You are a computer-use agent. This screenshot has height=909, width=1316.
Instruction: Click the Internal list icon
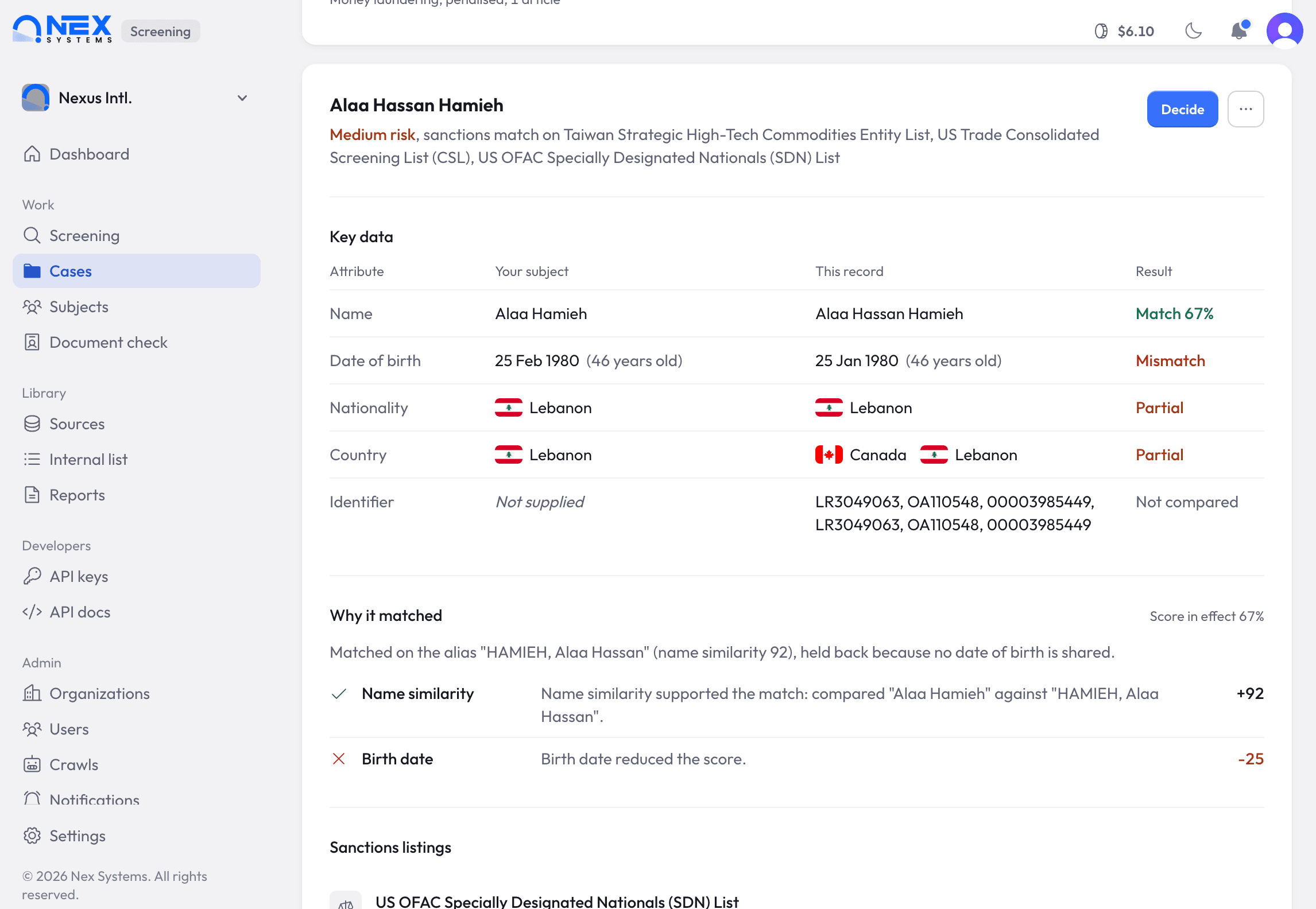[32, 459]
